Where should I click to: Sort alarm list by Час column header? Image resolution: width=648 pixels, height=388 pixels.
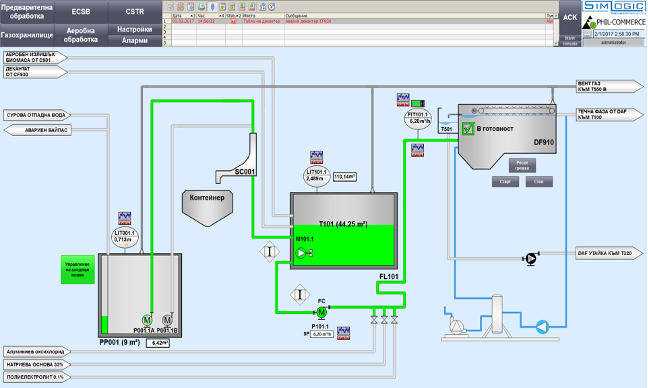211,15
